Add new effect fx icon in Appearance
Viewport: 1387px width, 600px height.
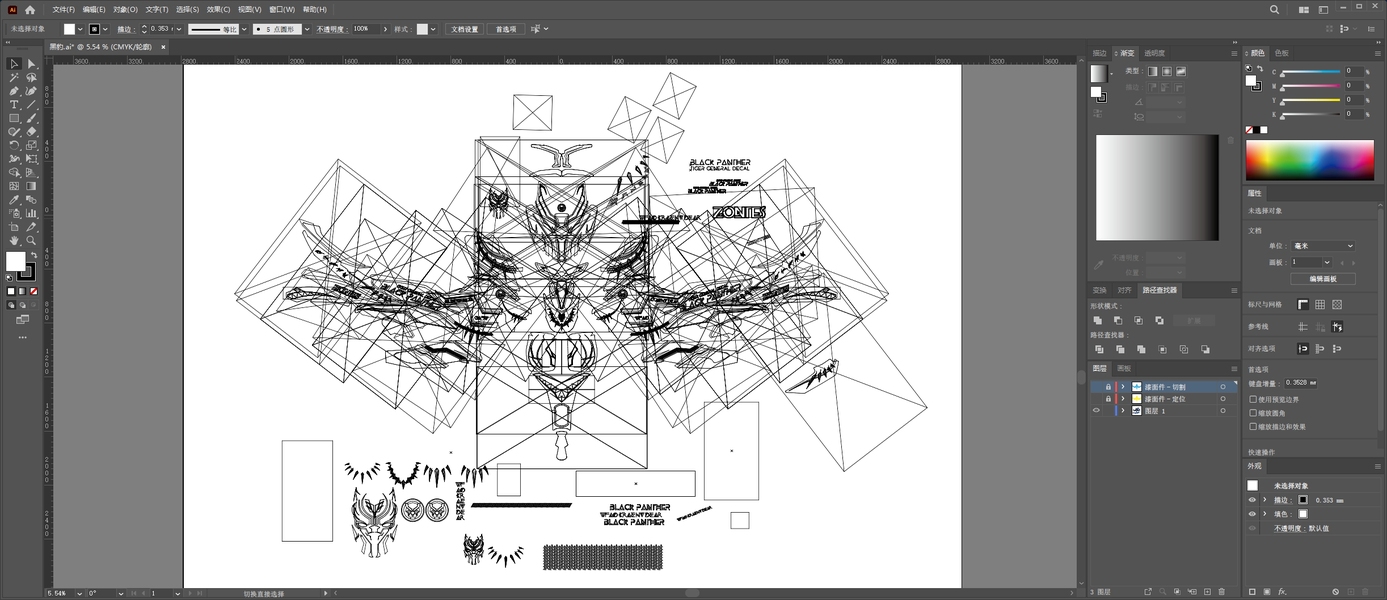1282,592
